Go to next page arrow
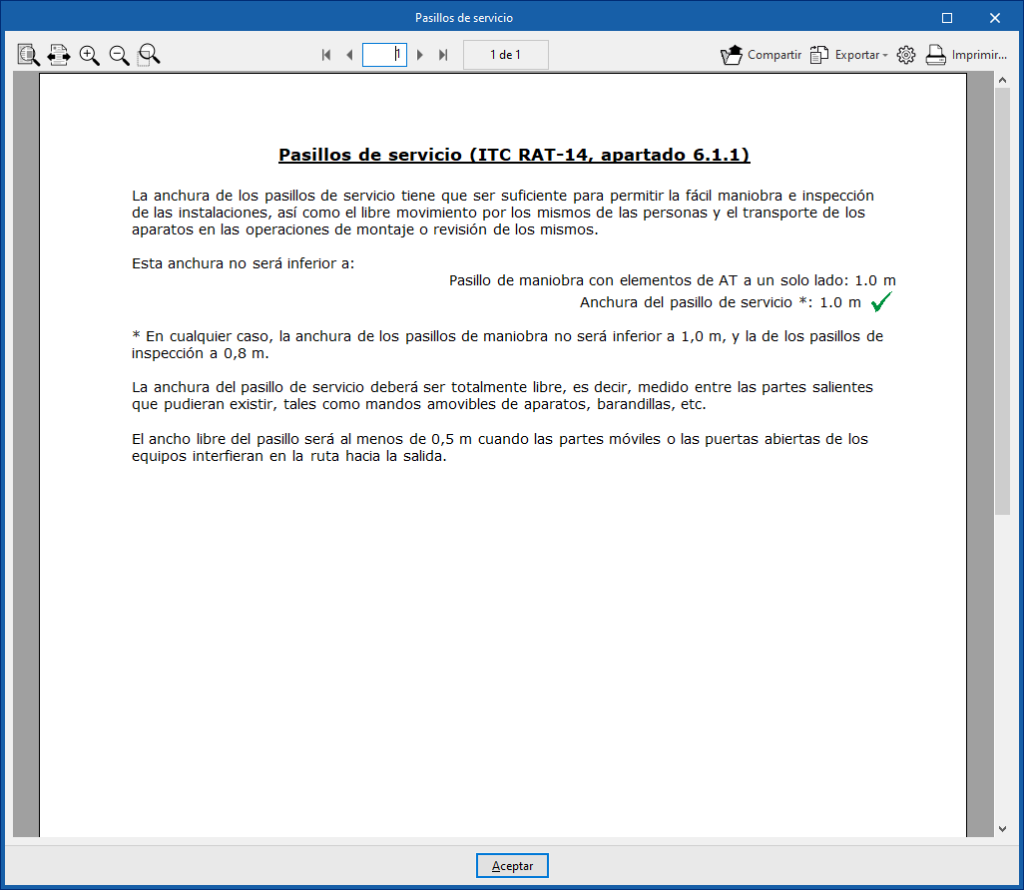The image size is (1024, 890). coord(420,55)
